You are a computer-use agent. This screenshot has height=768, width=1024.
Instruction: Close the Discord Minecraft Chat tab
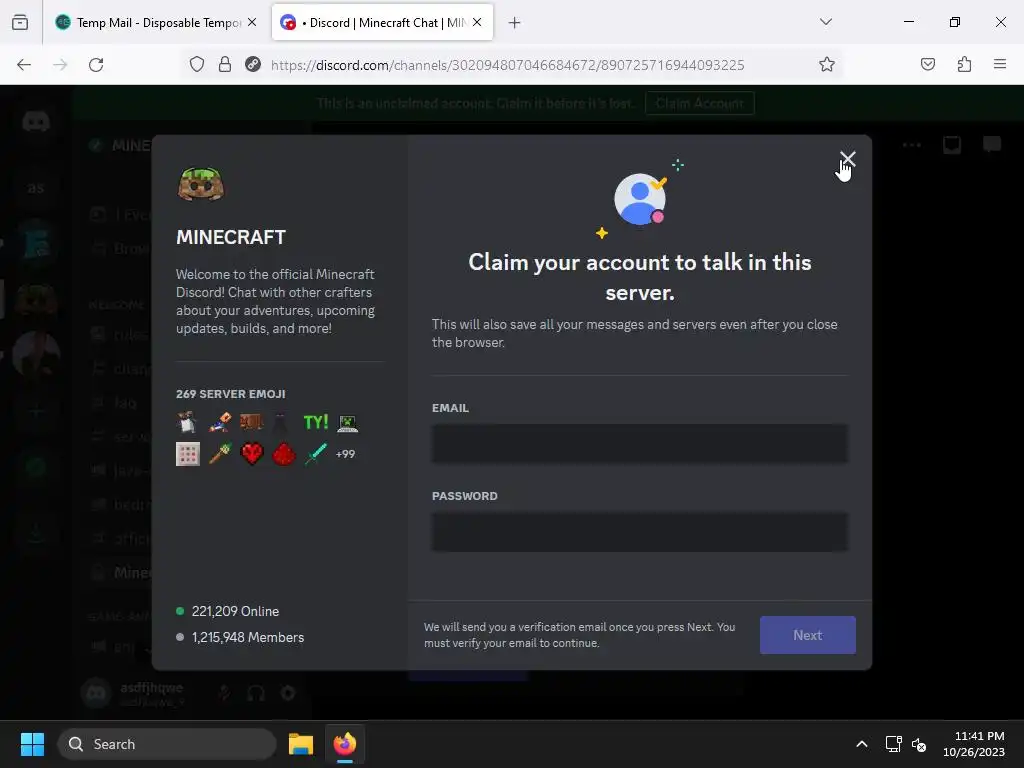coord(477,22)
